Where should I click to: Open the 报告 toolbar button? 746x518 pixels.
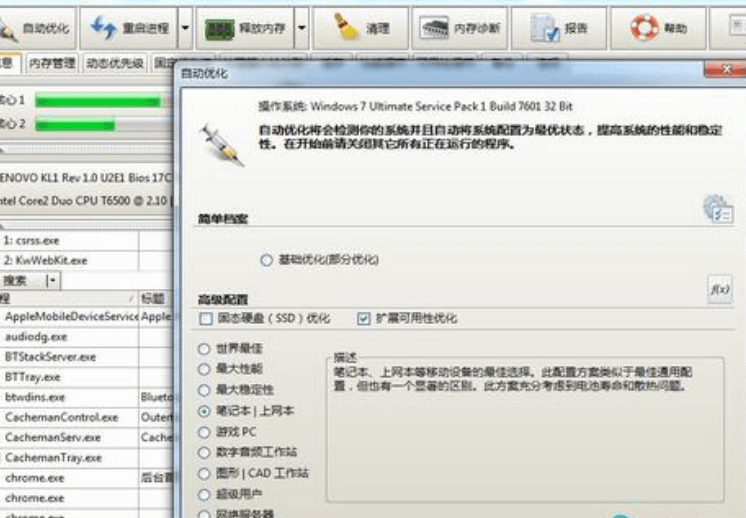coord(559,28)
